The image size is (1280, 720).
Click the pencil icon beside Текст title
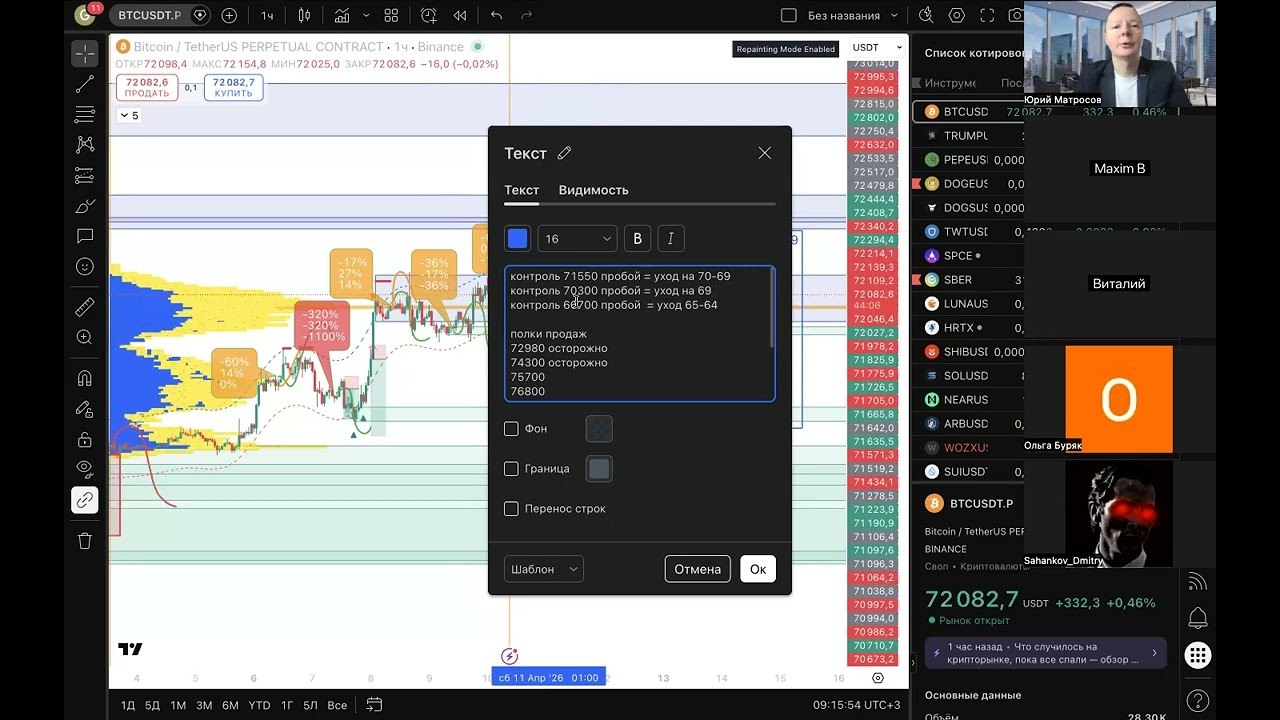564,153
